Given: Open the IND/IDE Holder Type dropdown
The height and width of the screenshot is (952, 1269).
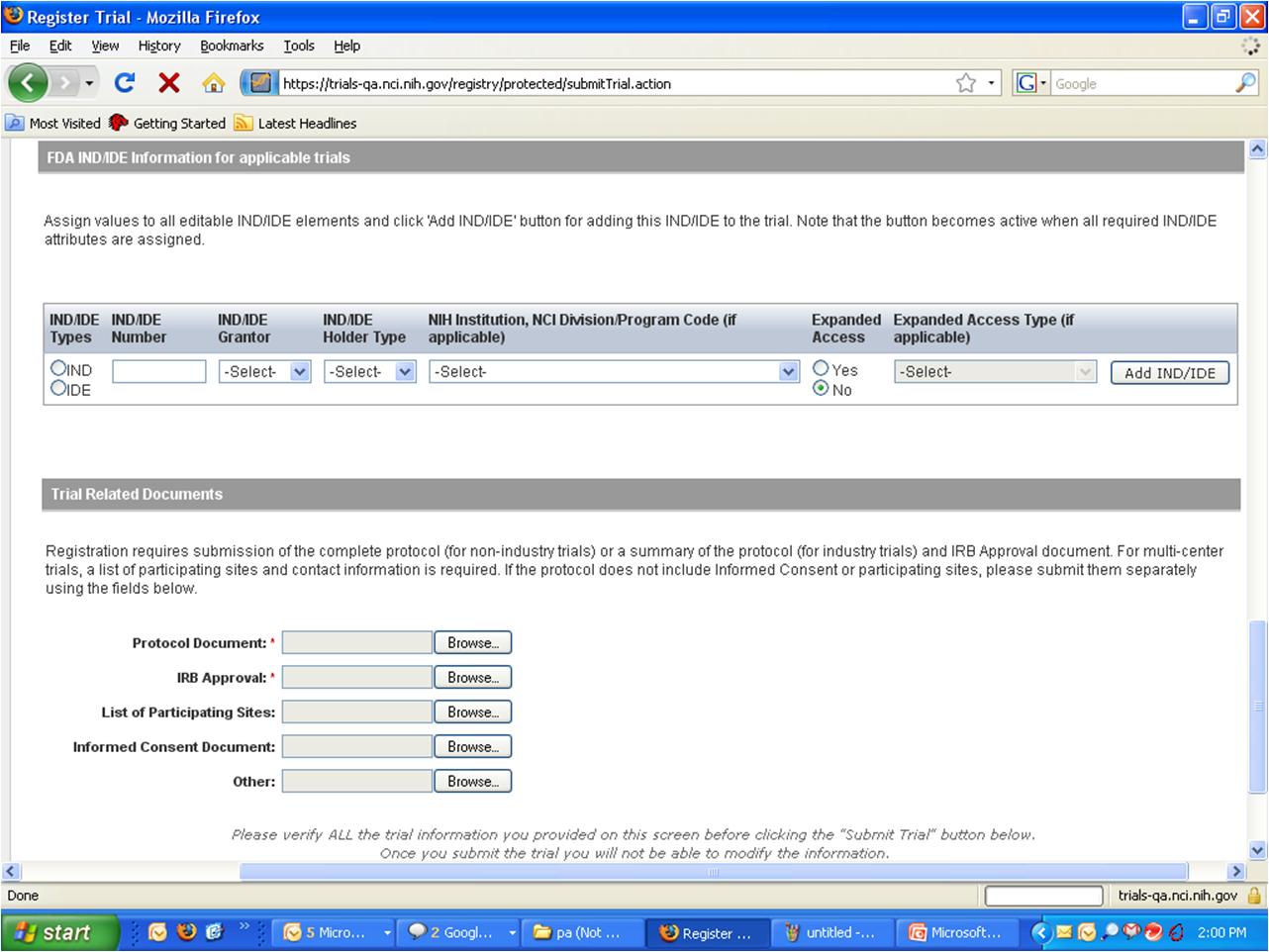Looking at the screenshot, I should [370, 372].
